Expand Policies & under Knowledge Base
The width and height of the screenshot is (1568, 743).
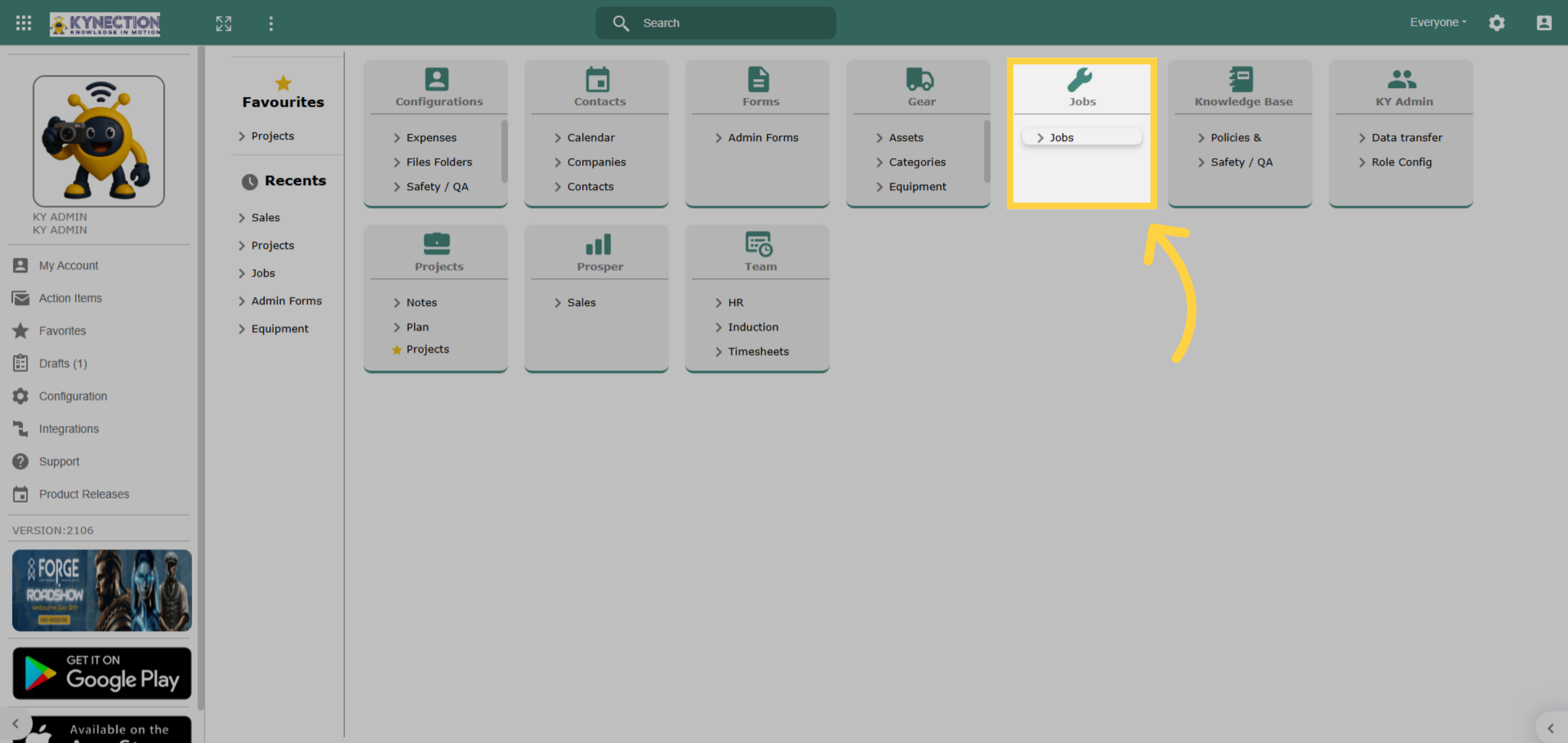tap(1230, 138)
